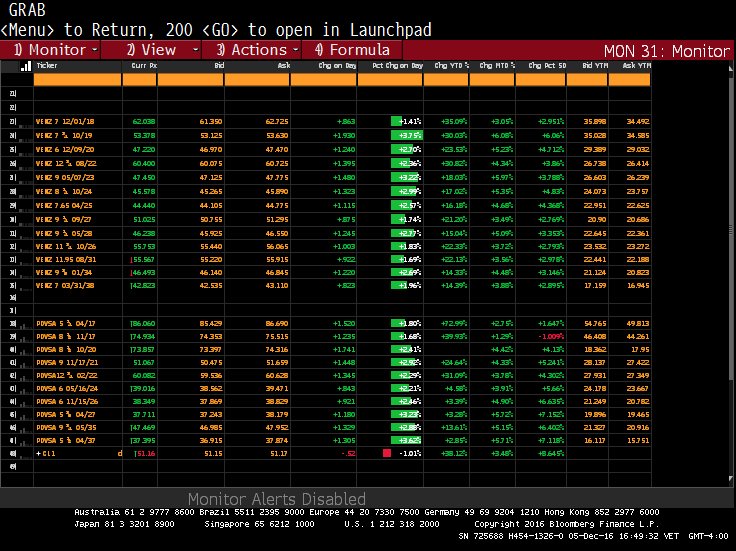Select ticker VENZ 7.65 04/25

(64, 206)
